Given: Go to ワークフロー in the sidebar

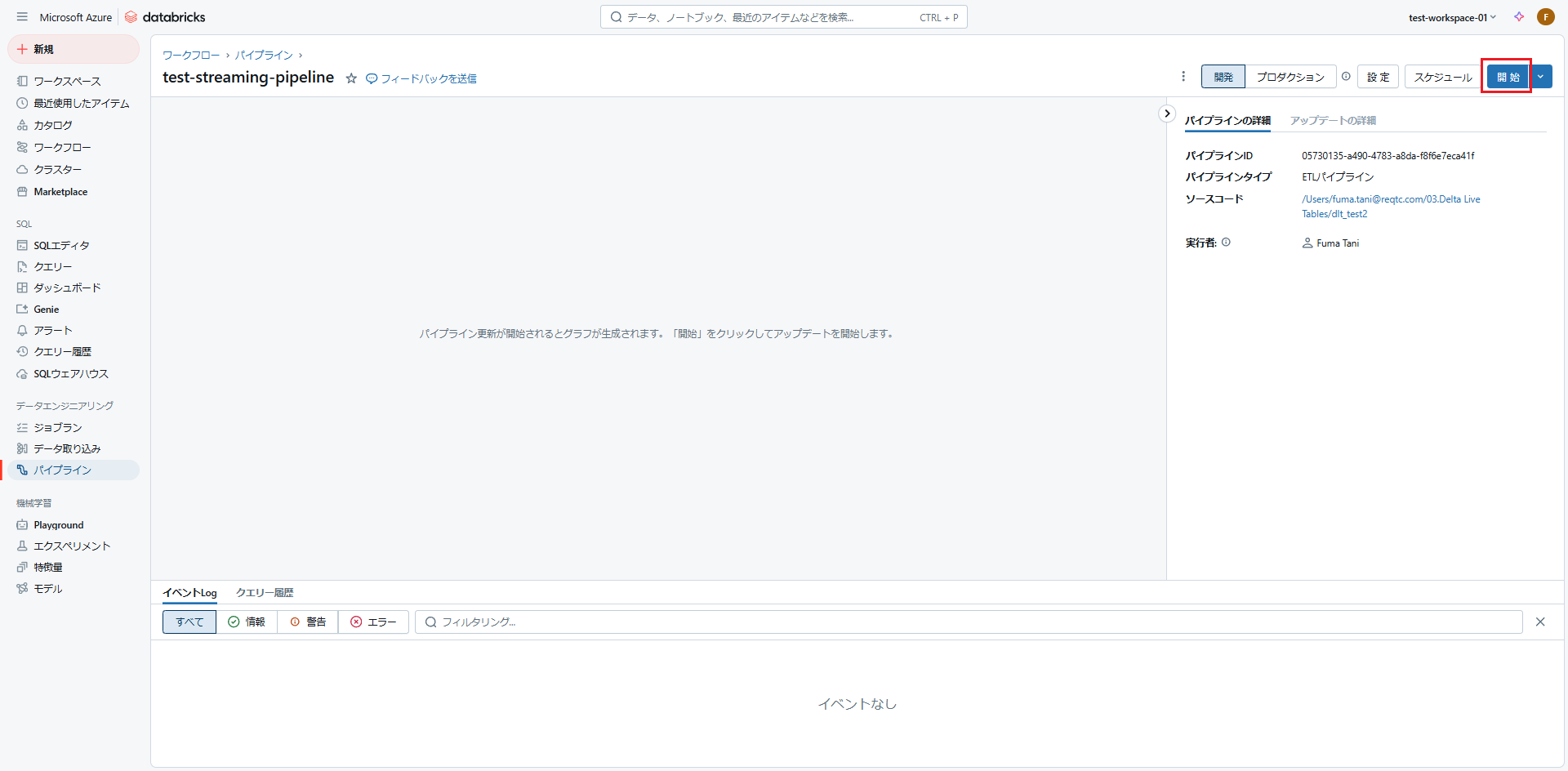Looking at the screenshot, I should 73,147.
